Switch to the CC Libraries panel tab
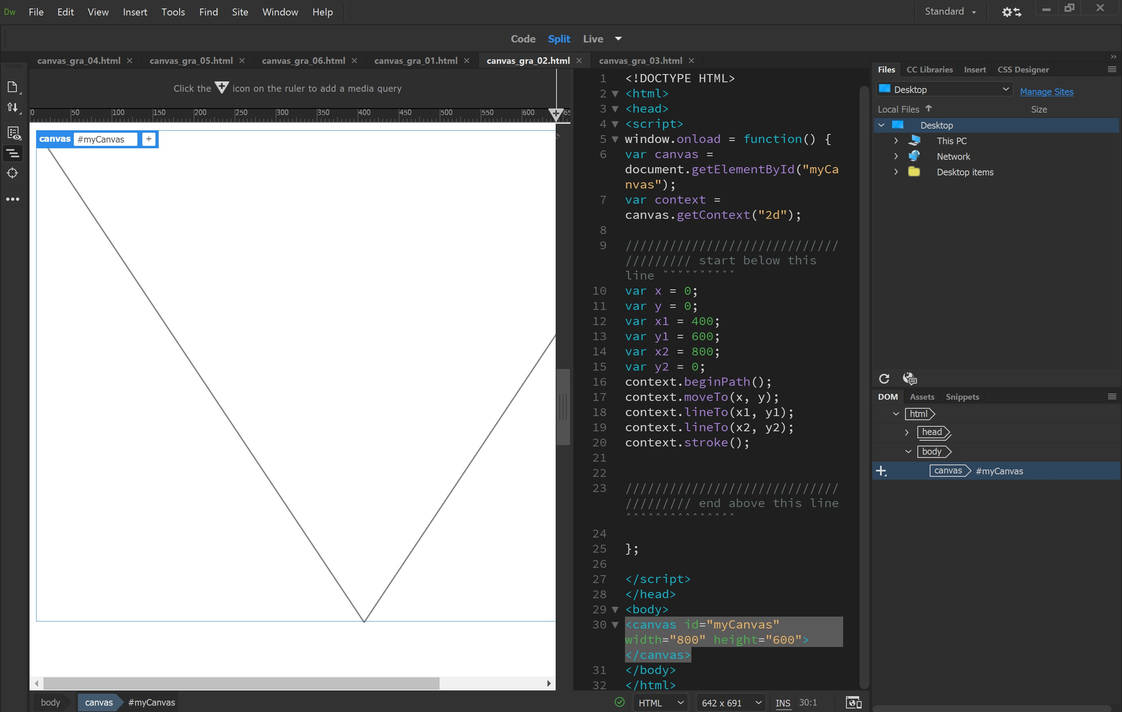The image size is (1122, 712). (x=930, y=69)
